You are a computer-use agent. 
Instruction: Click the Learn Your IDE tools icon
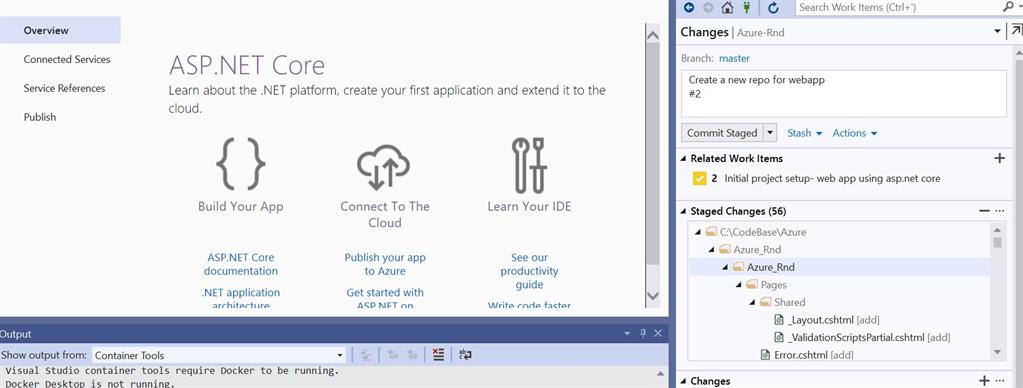tap(529, 165)
